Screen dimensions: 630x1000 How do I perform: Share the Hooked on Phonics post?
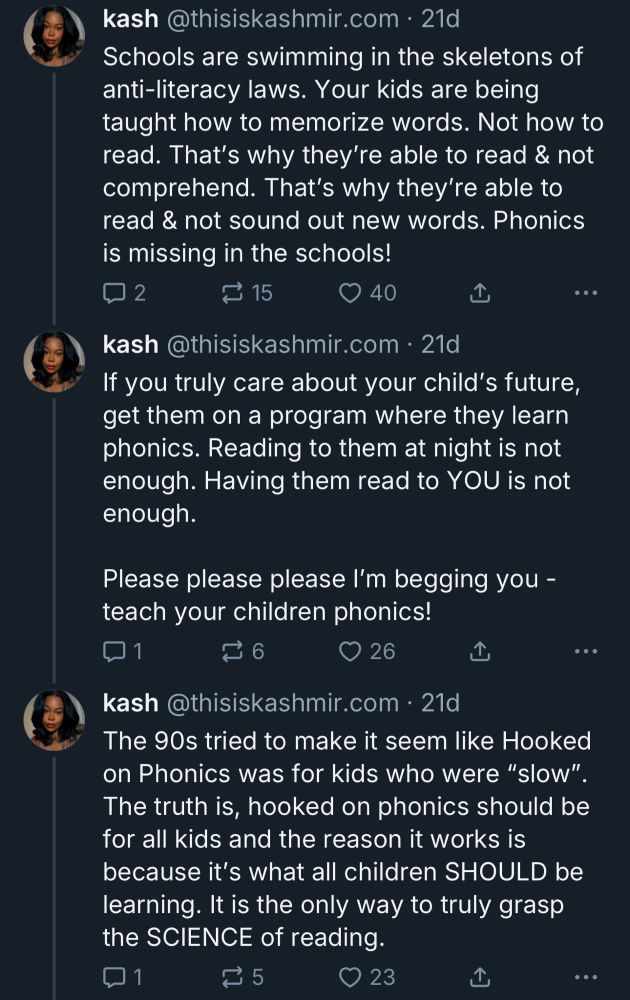(x=479, y=977)
